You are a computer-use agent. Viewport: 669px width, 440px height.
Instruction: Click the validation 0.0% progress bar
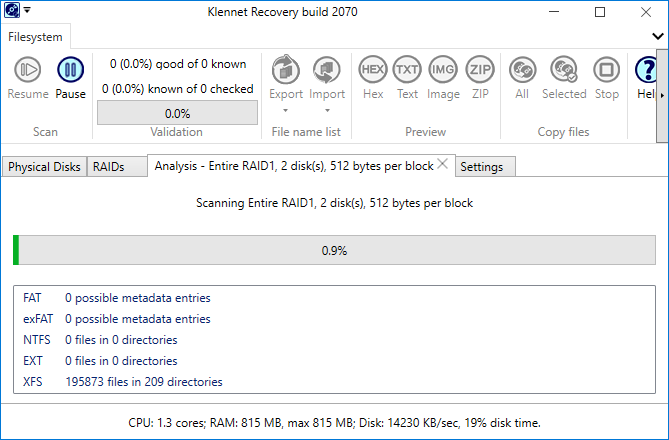pyautogui.click(x=177, y=113)
